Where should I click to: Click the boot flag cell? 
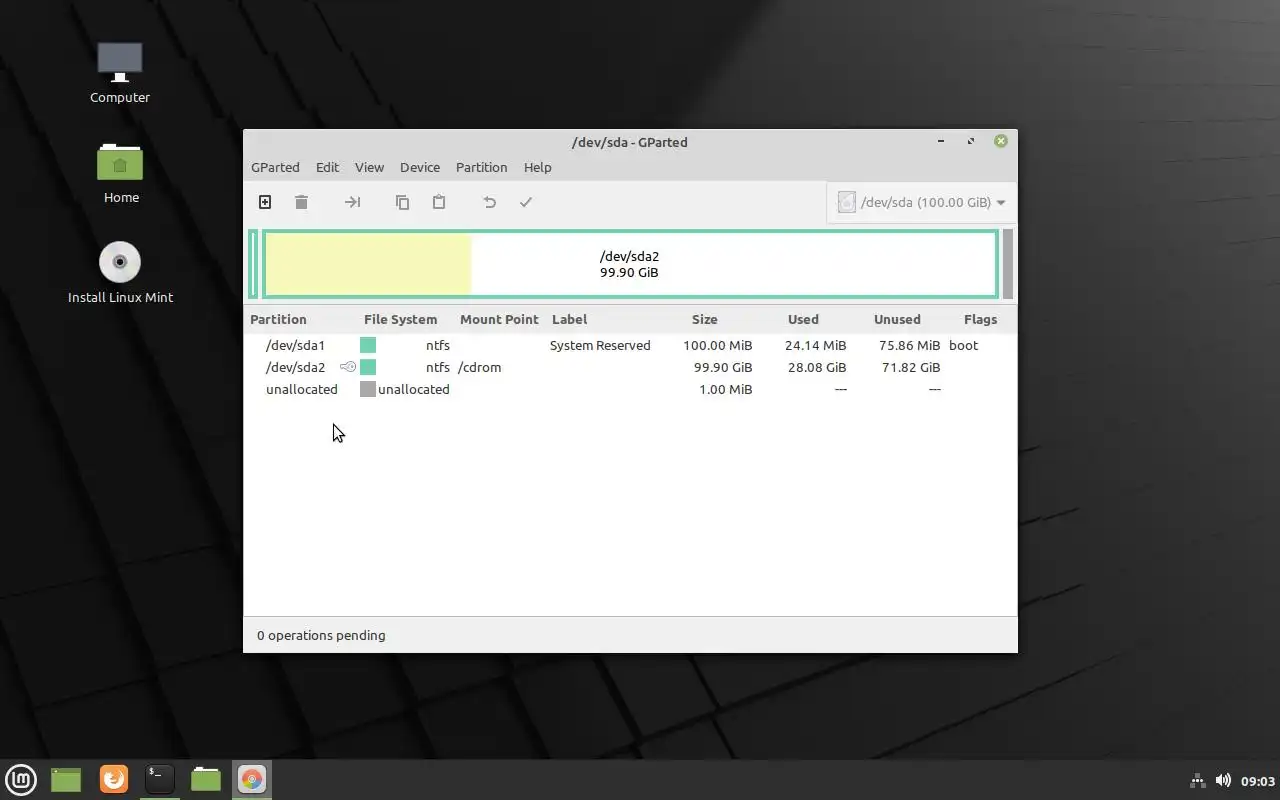[964, 345]
